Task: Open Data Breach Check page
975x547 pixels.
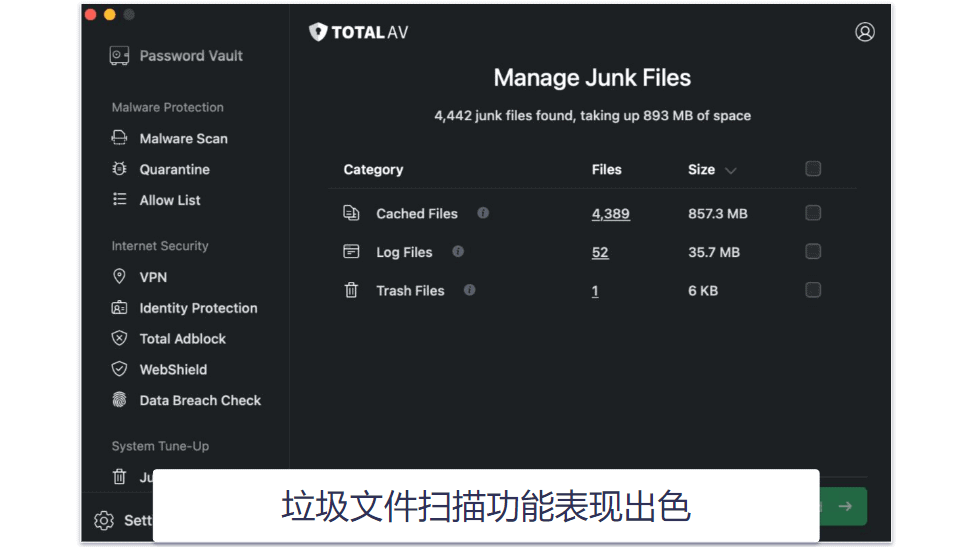Action: tap(200, 400)
